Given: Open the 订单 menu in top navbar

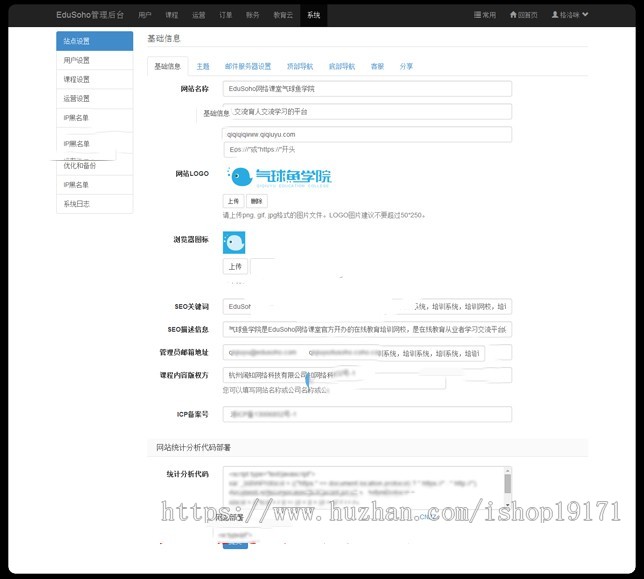Looking at the screenshot, I should (225, 15).
